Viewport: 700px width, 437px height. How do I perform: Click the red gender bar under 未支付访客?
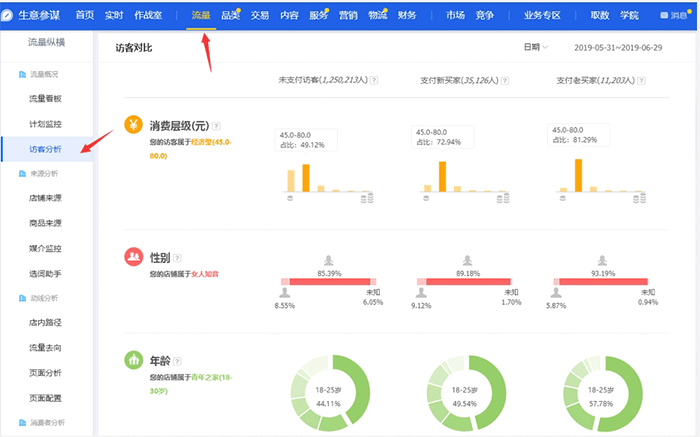pos(330,283)
